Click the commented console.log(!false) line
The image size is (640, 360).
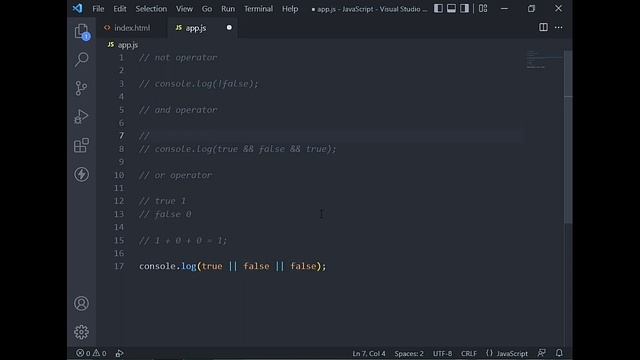[199, 84]
